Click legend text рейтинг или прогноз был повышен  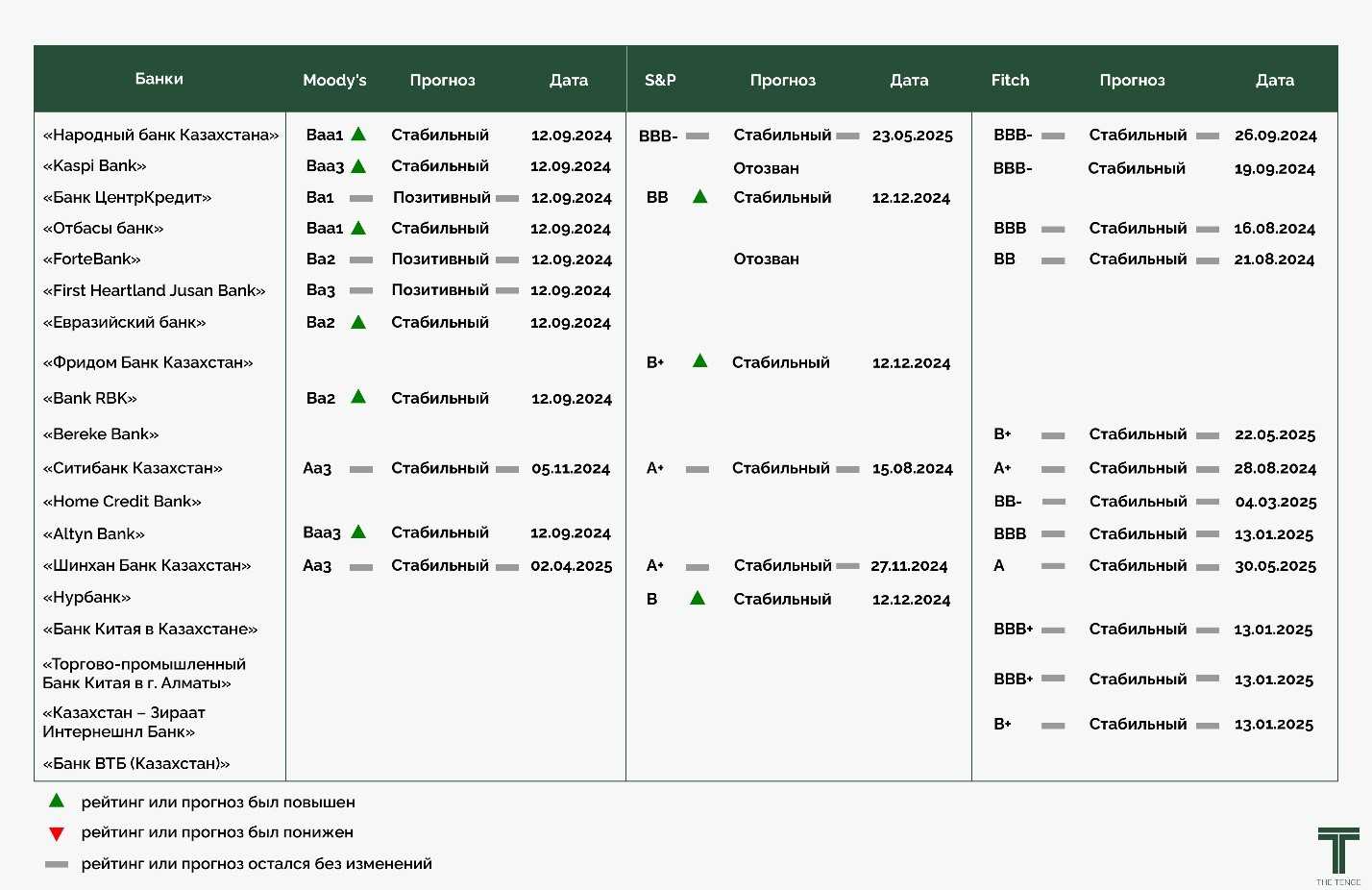click(x=218, y=802)
